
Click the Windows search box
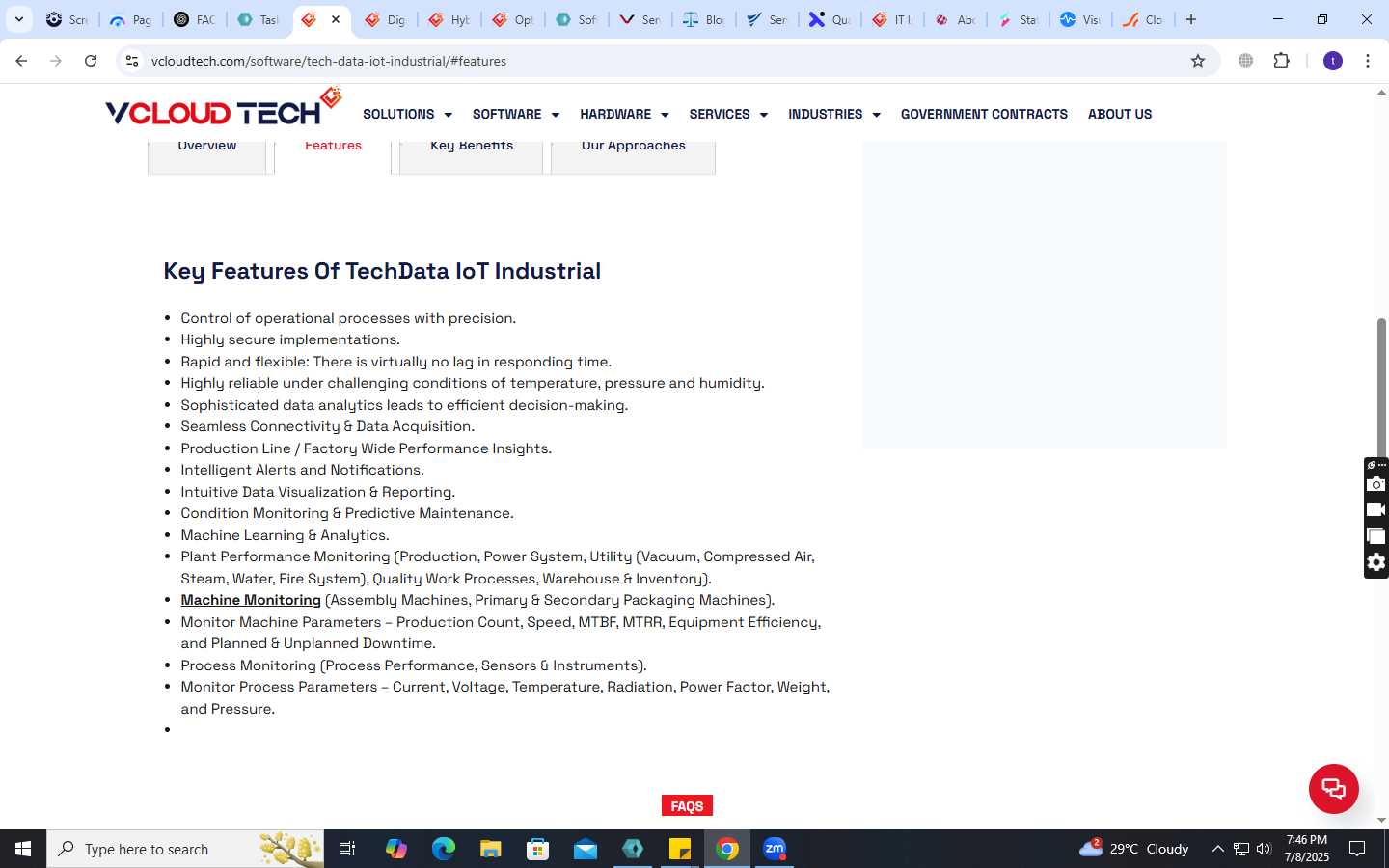185,849
